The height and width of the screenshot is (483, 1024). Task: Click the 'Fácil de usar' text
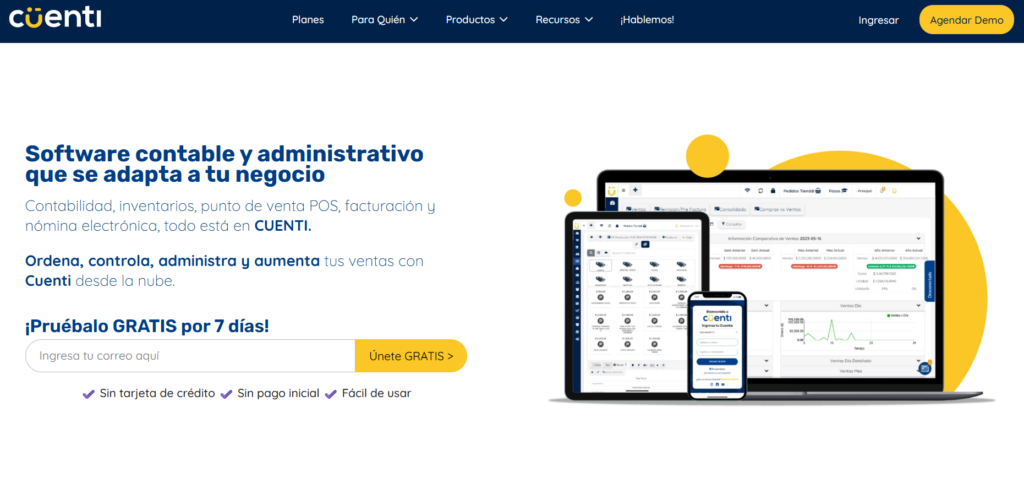click(x=377, y=393)
